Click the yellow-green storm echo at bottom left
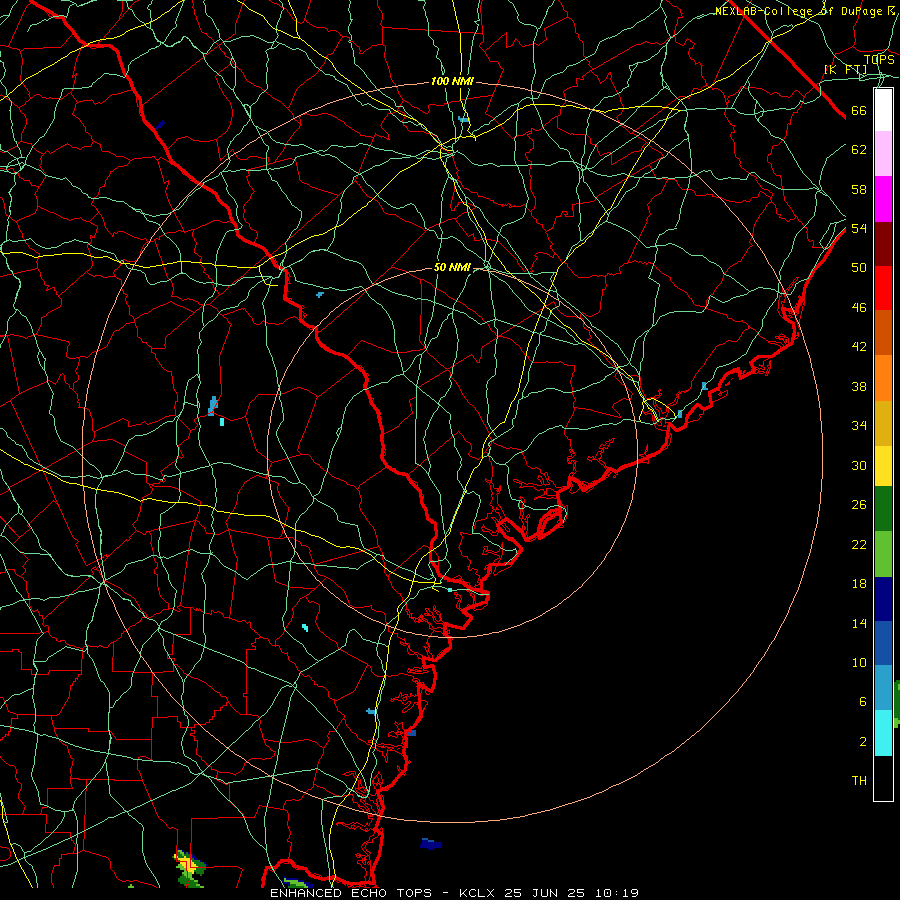This screenshot has width=900, height=900. coord(189,868)
